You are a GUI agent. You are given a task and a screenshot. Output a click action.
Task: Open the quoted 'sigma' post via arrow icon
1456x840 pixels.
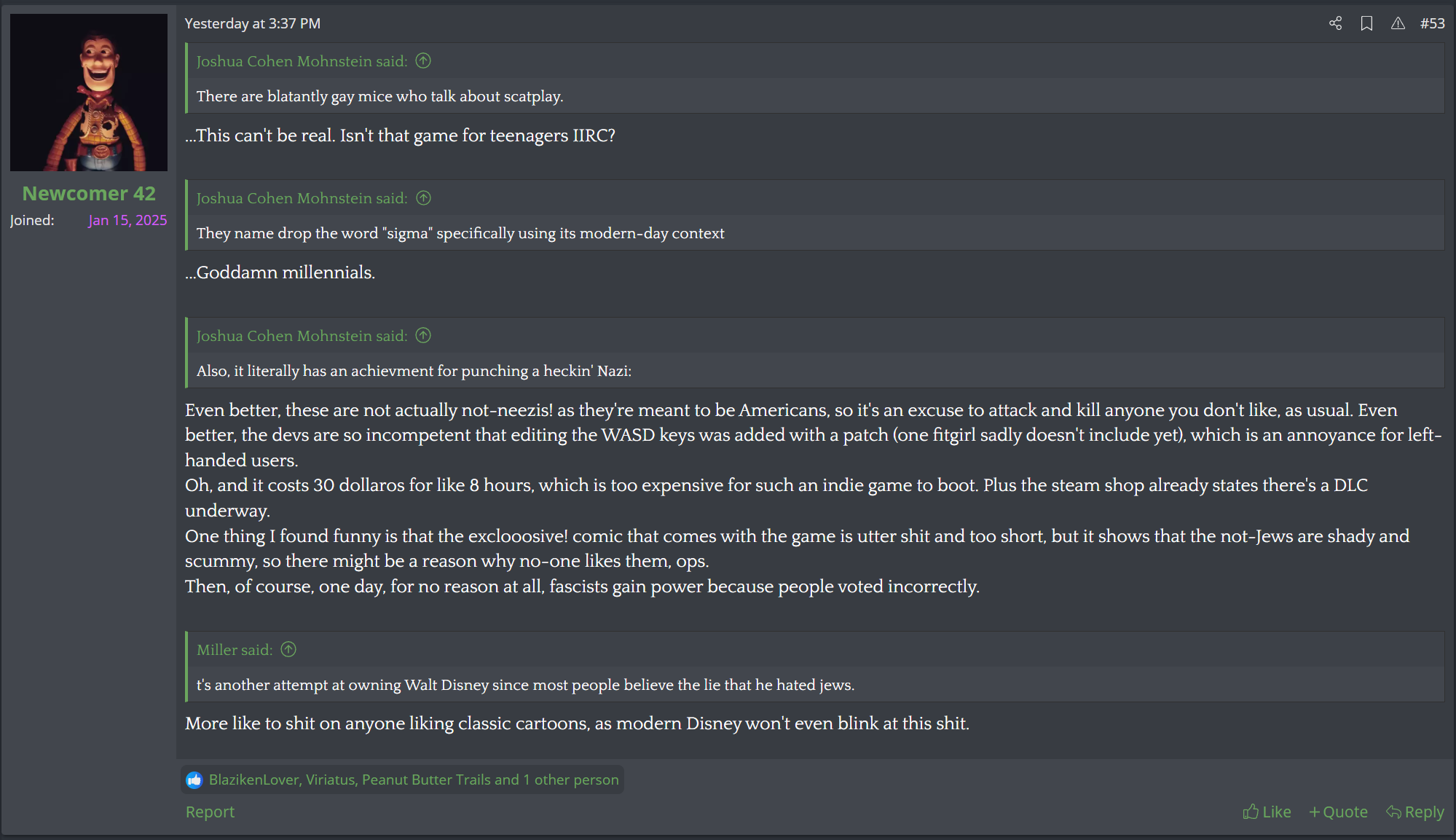[x=423, y=198]
